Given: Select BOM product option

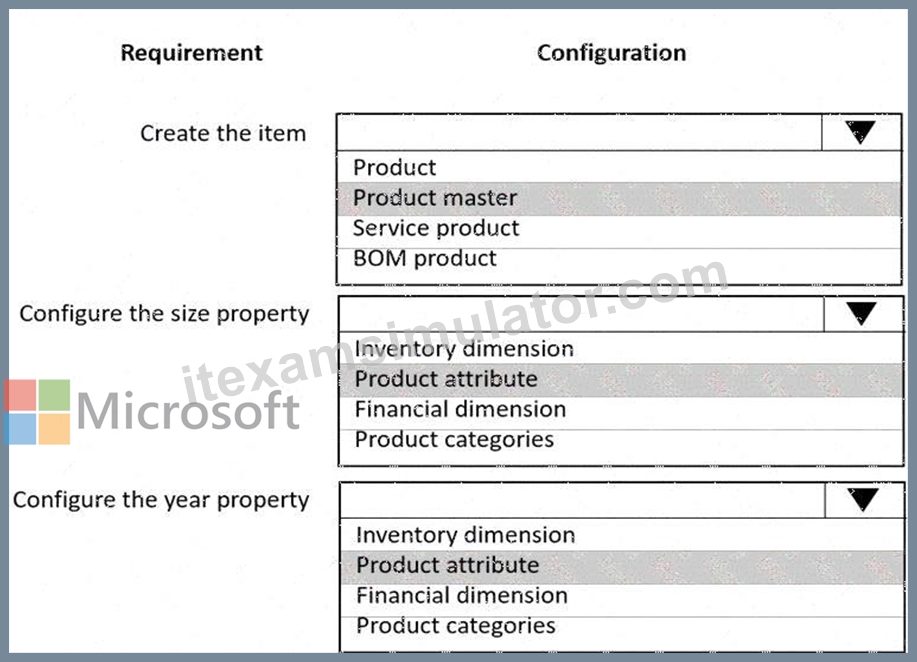Looking at the screenshot, I should 619,259.
